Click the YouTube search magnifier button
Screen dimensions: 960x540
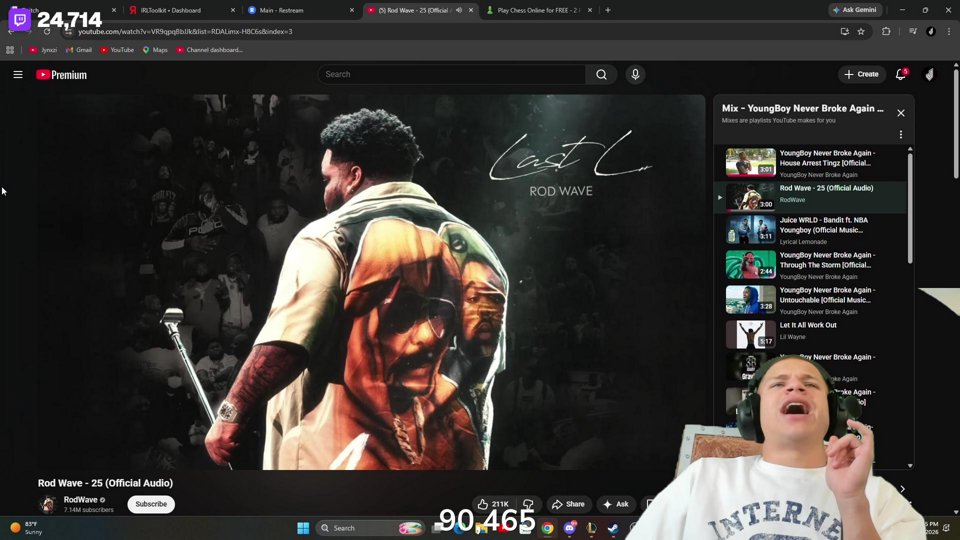[601, 75]
